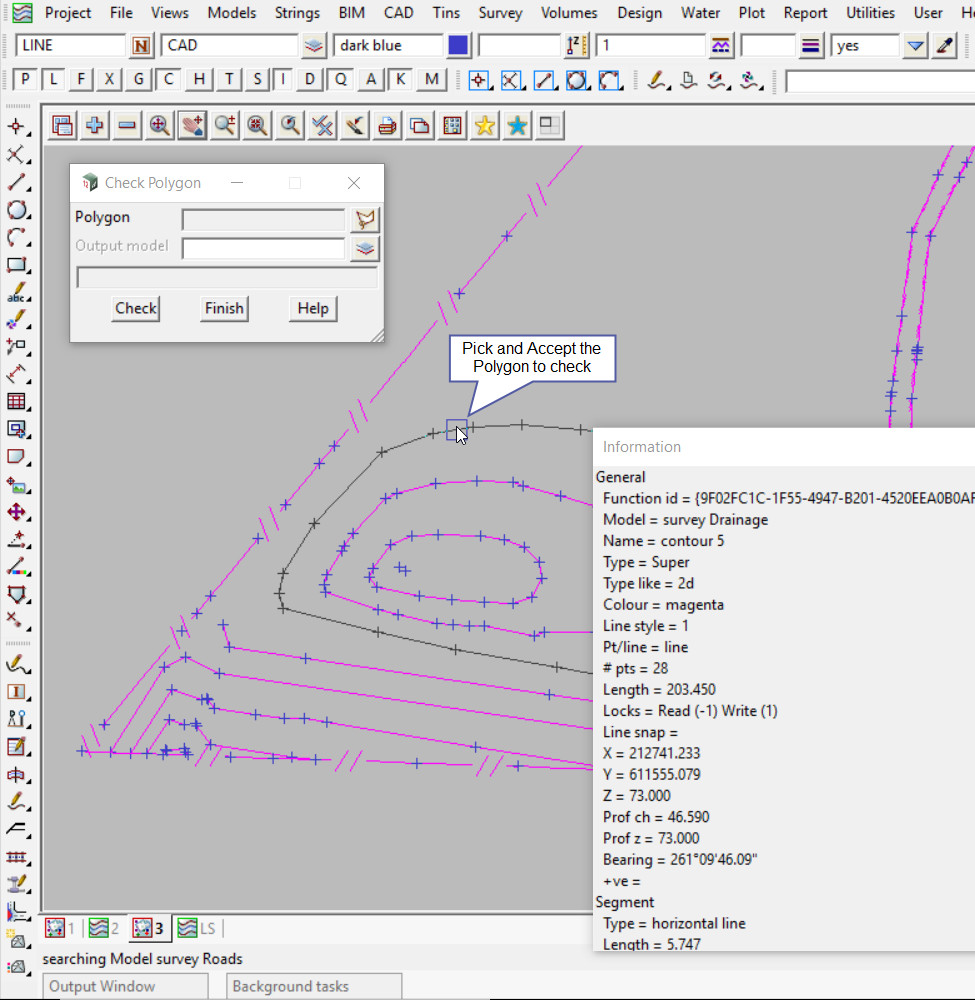
Task: Open the Strings menu
Action: 297,13
